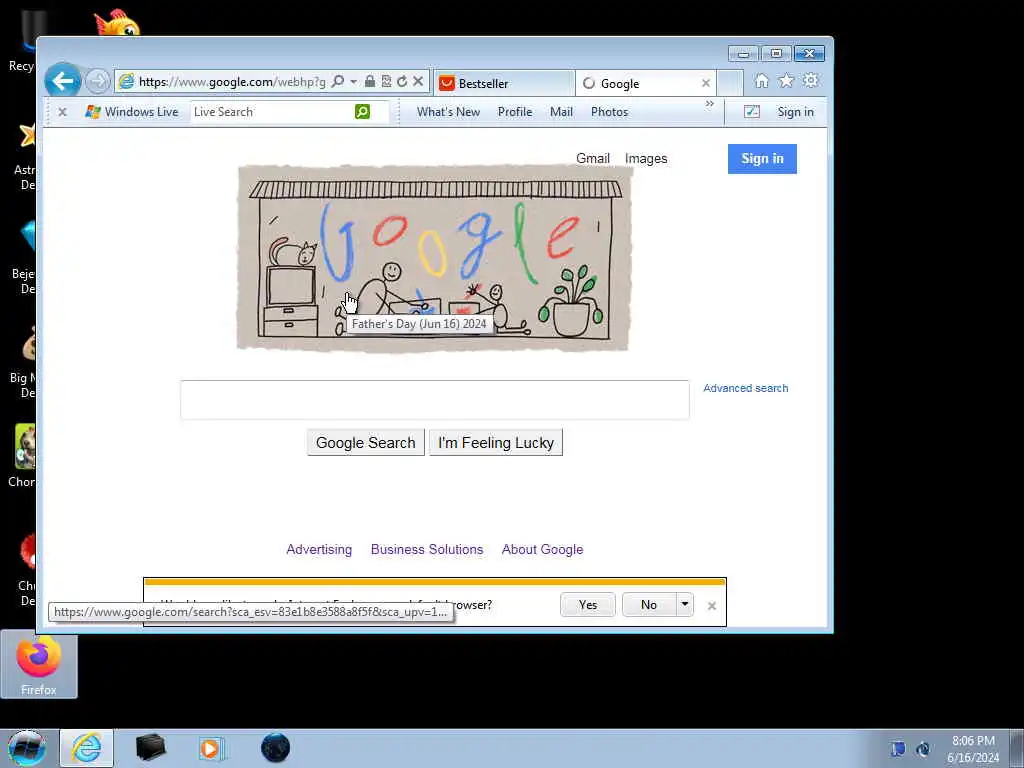Viewport: 1024px width, 768px height.
Task: Open the Advanced search link
Action: (x=745, y=389)
